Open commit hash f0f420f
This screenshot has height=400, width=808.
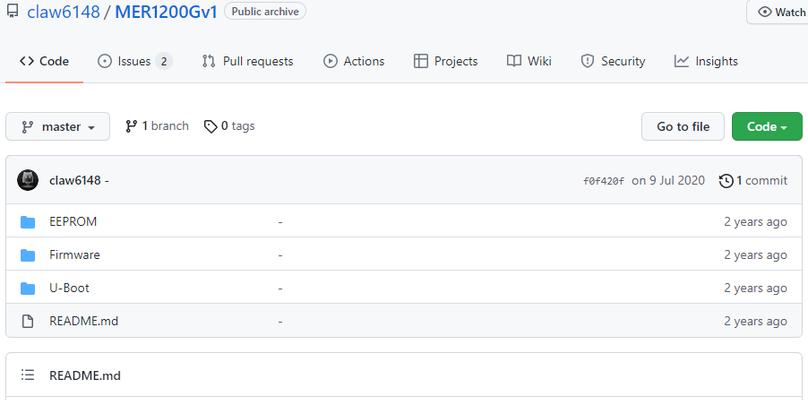[x=603, y=181]
